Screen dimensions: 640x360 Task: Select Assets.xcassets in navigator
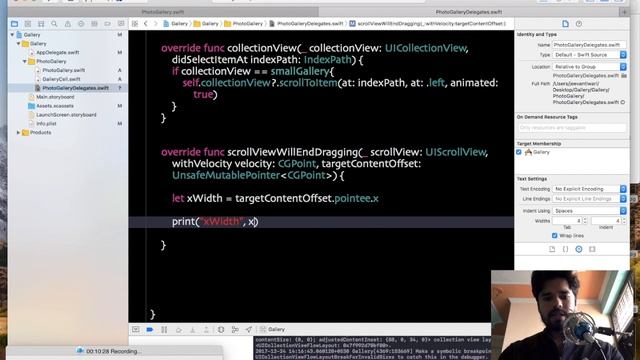[55, 106]
